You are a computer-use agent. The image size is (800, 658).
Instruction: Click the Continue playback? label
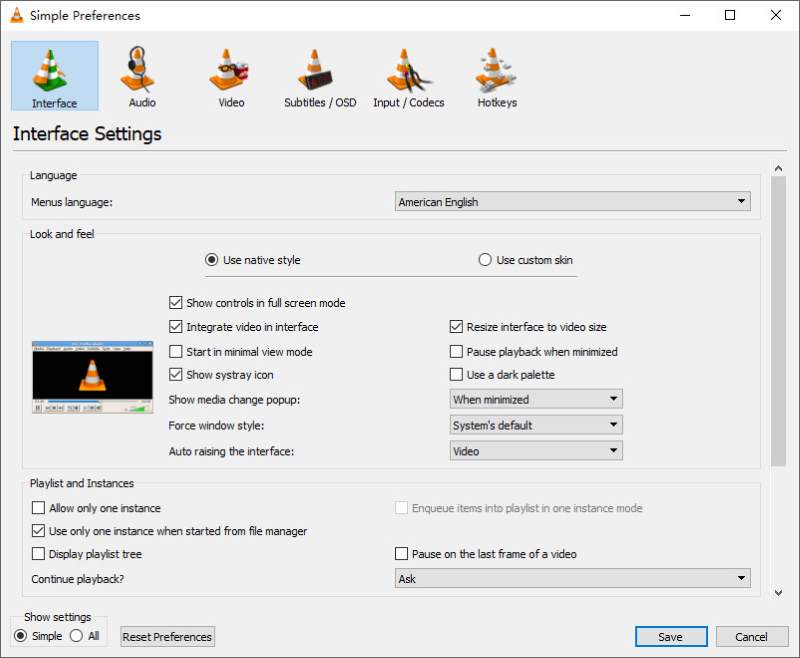(x=78, y=579)
